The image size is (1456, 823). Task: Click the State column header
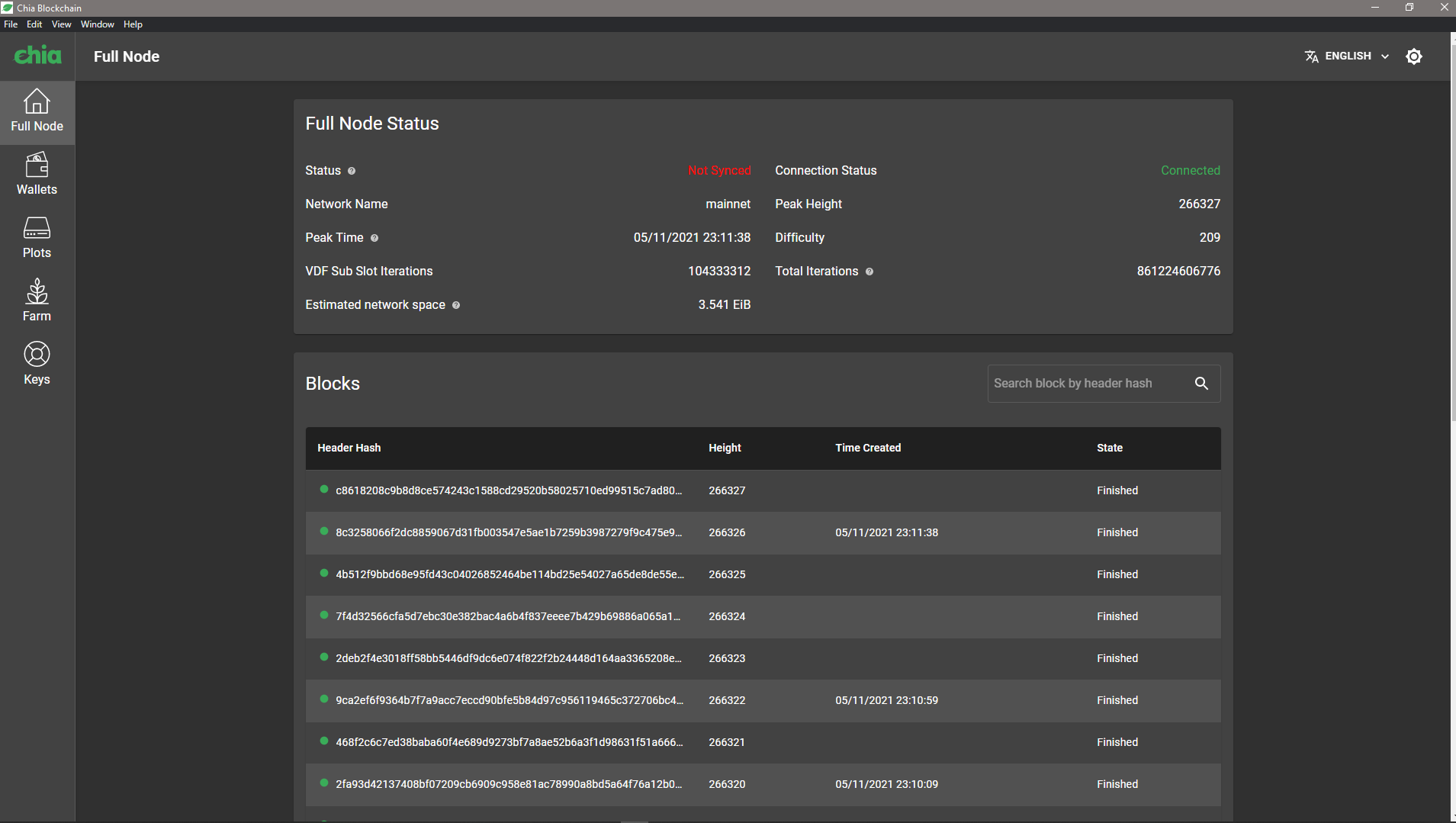tap(1110, 448)
